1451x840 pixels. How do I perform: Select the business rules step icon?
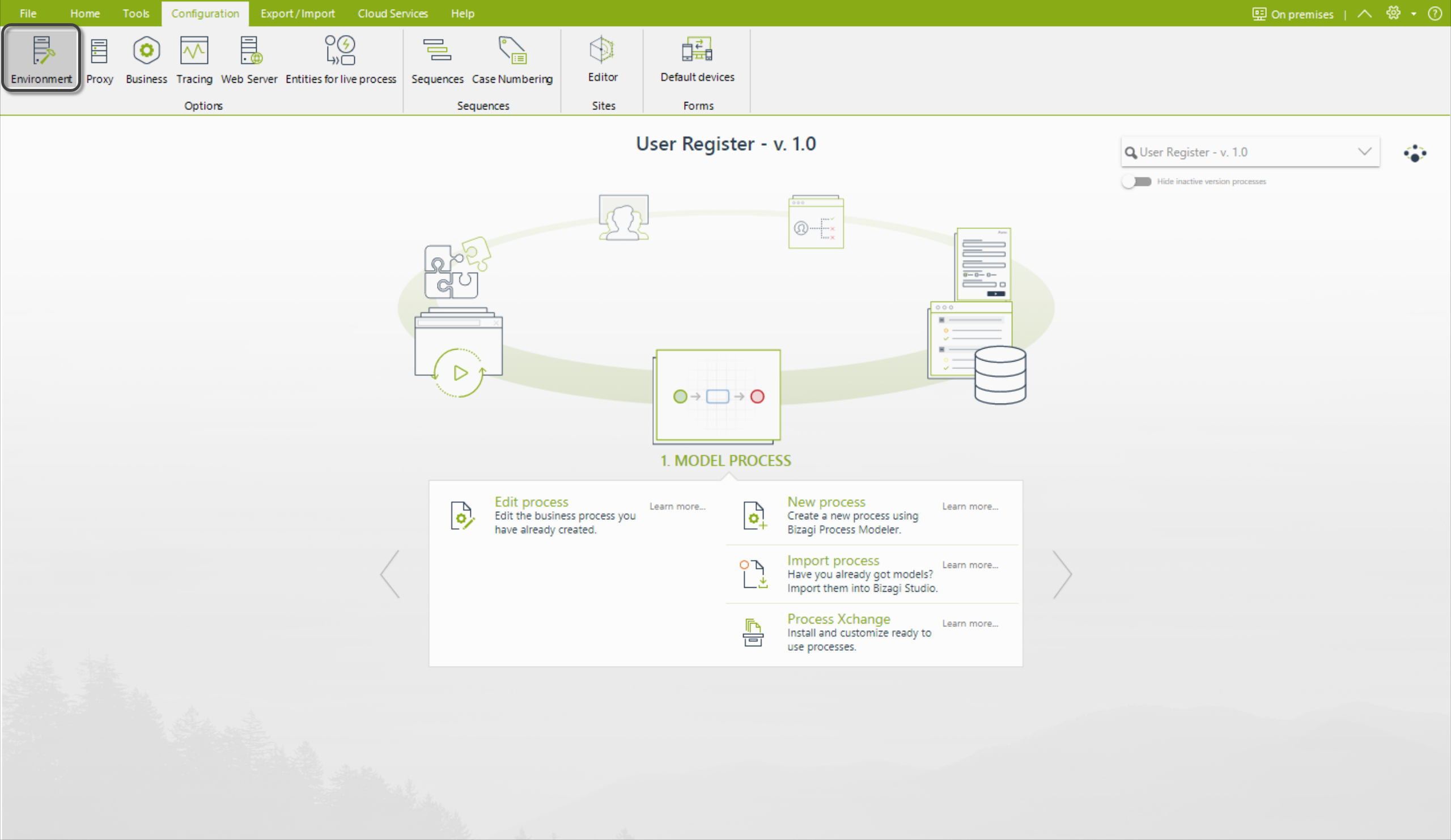click(x=816, y=222)
